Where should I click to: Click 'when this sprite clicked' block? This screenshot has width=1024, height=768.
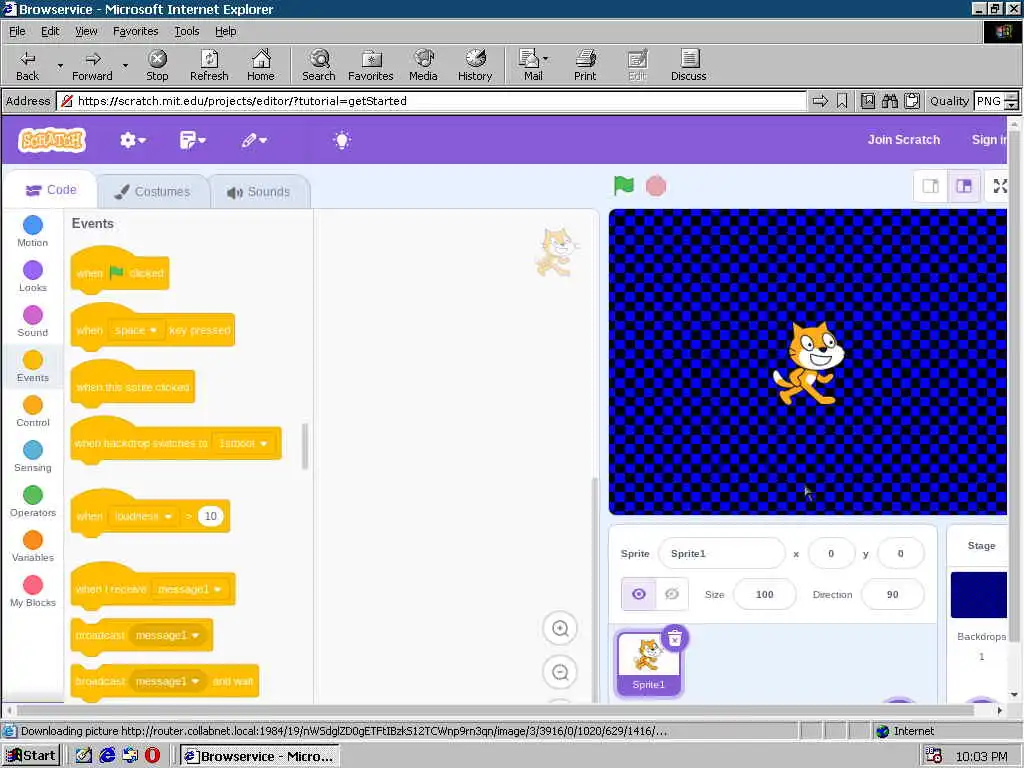click(133, 383)
